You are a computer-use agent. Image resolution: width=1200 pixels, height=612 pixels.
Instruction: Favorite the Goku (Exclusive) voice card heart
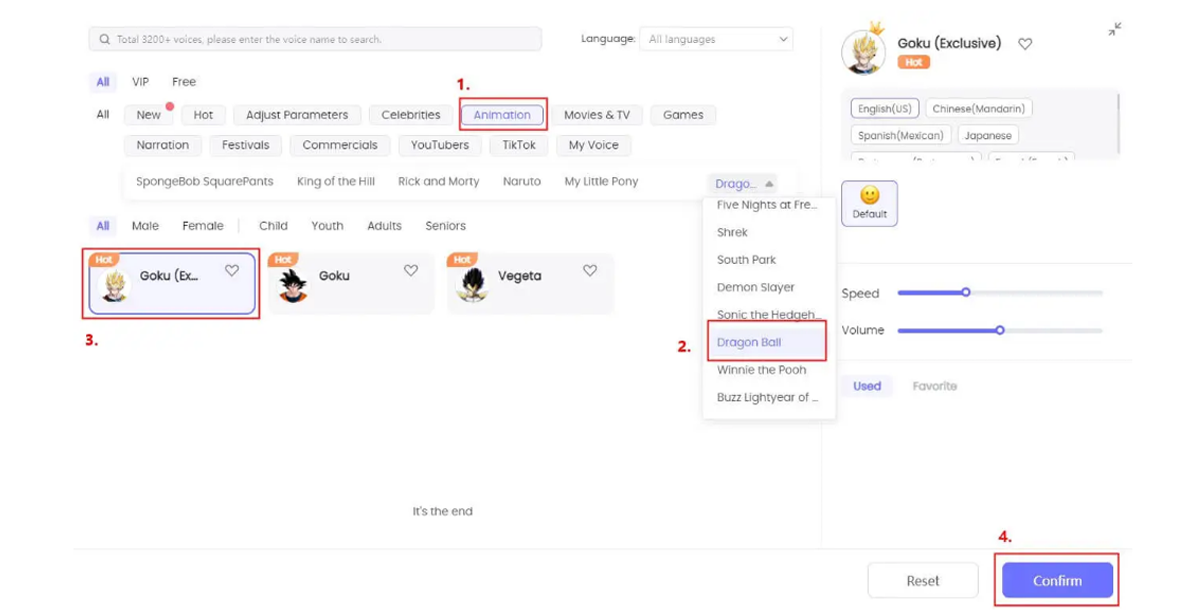click(232, 271)
